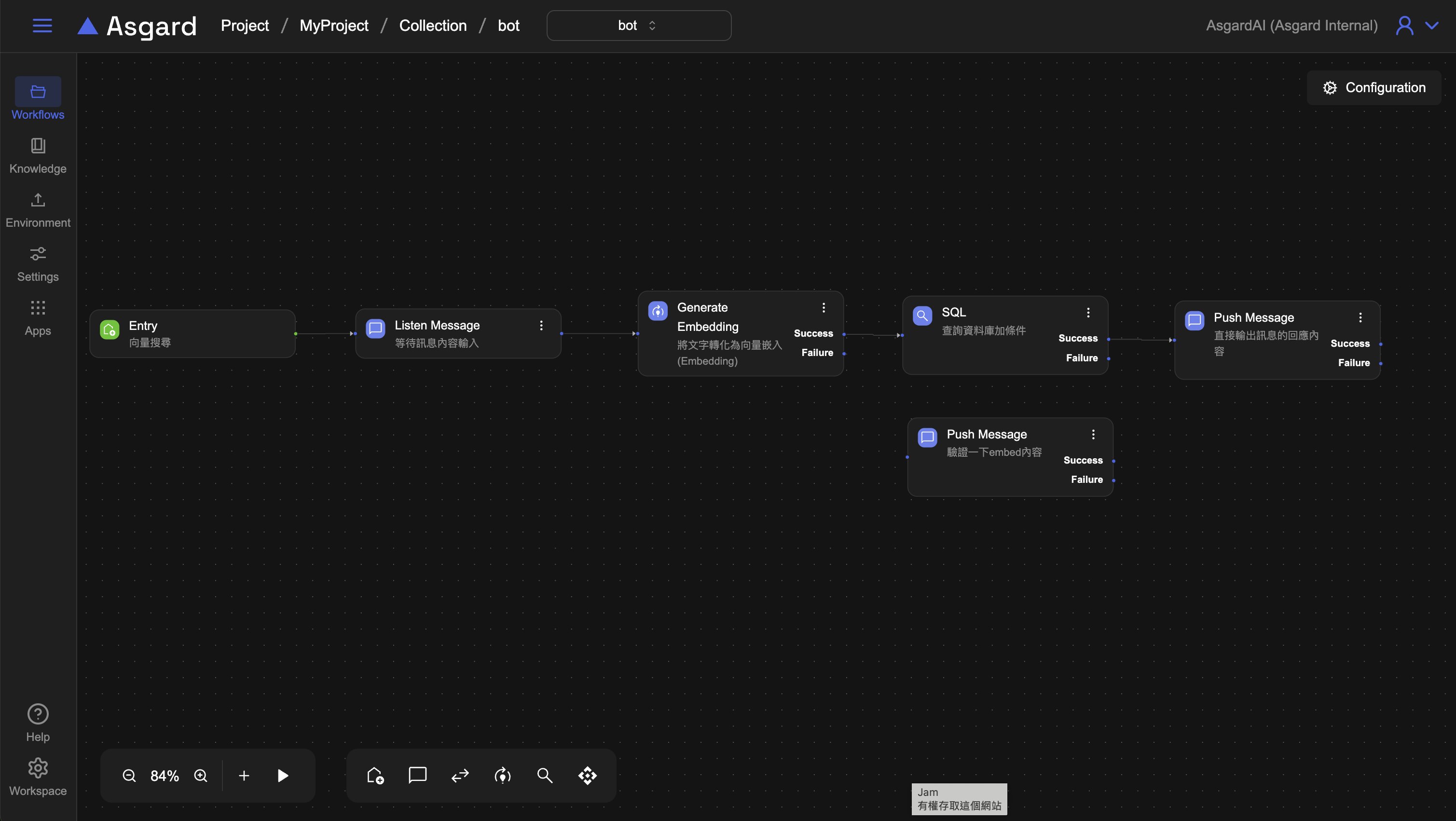Select the message node tool in toolbar
Screen dimensions: 1456x821
[417, 775]
